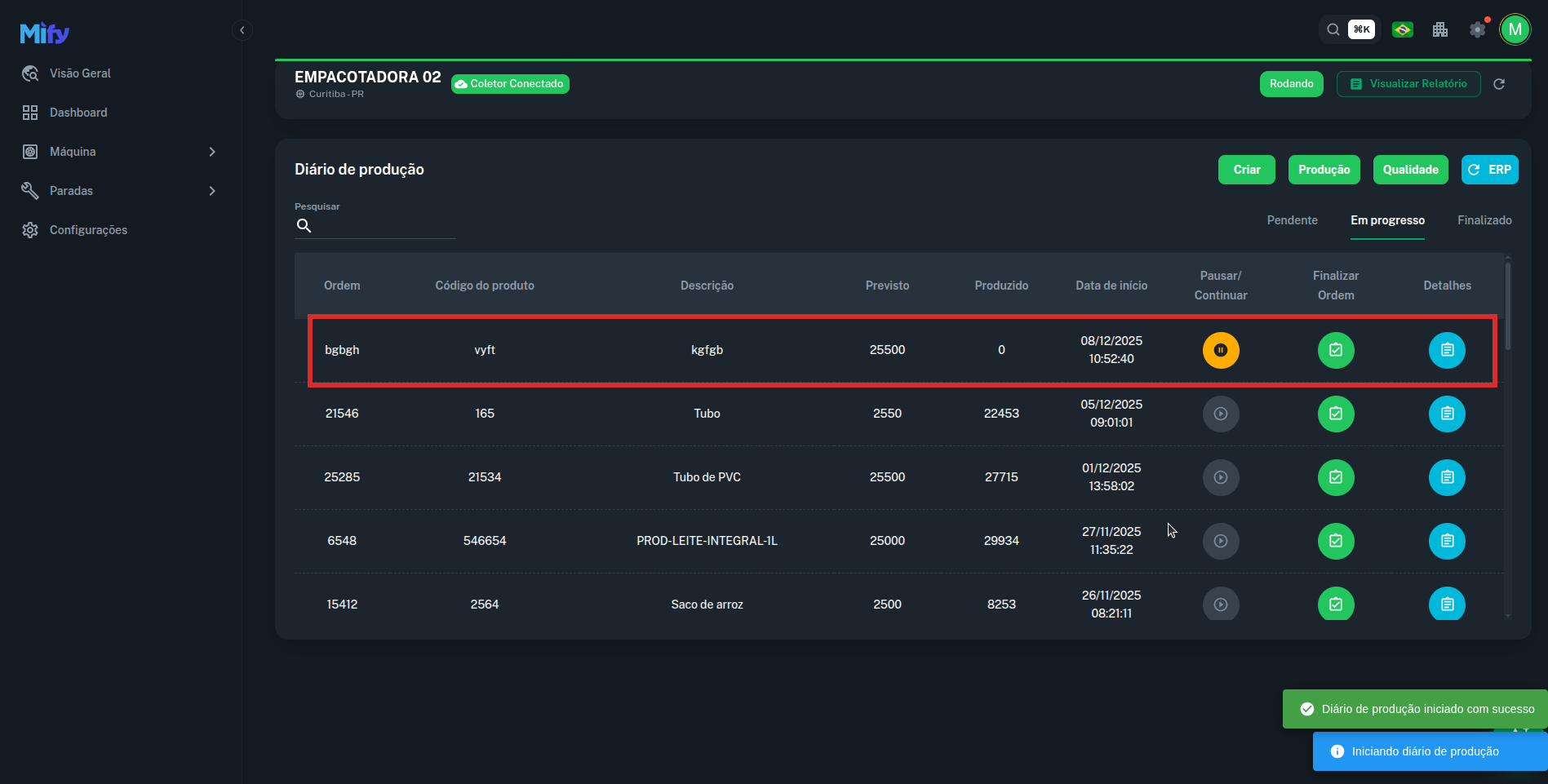Click the Pesquisar search field

(384, 226)
